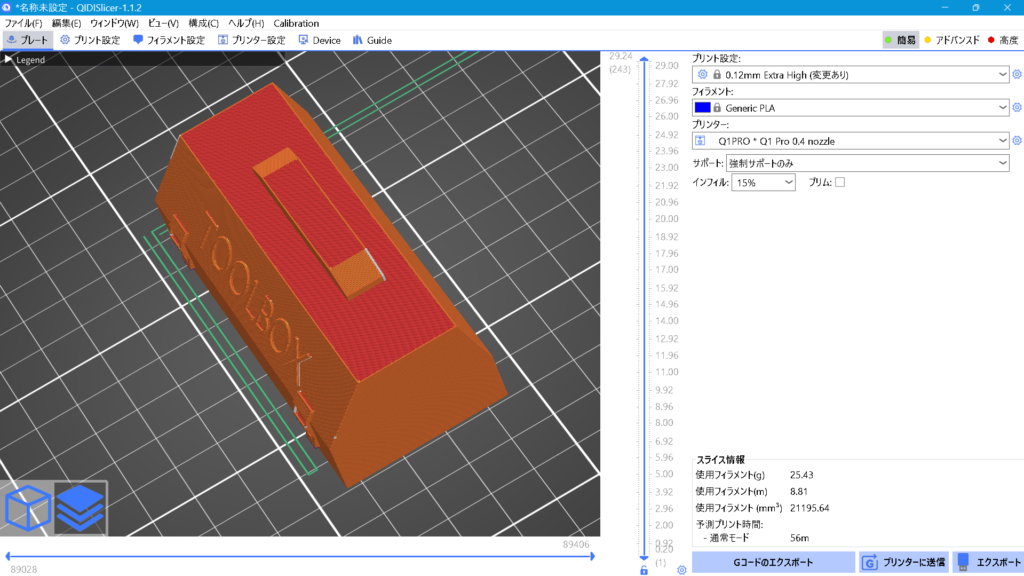
Task: Click Gコードのエクスポート button
Action: coord(772,562)
